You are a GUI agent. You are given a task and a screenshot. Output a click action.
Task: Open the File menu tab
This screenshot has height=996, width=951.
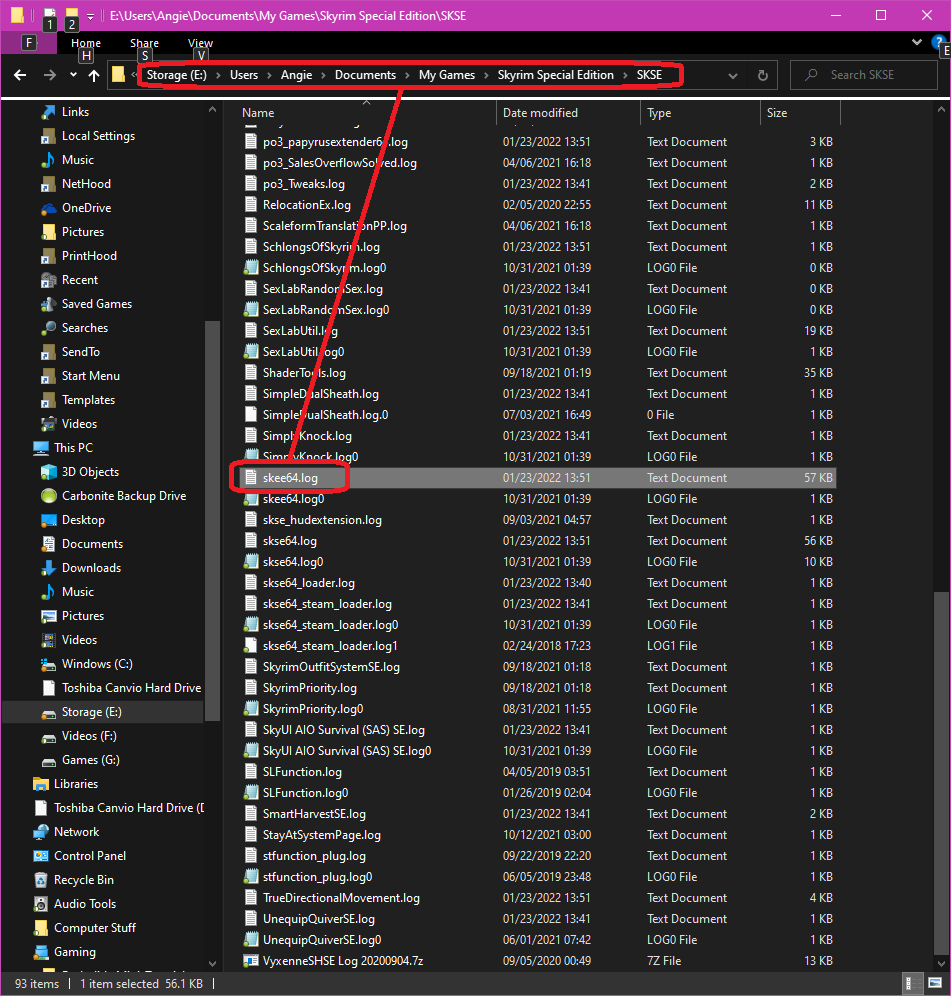click(x=29, y=43)
